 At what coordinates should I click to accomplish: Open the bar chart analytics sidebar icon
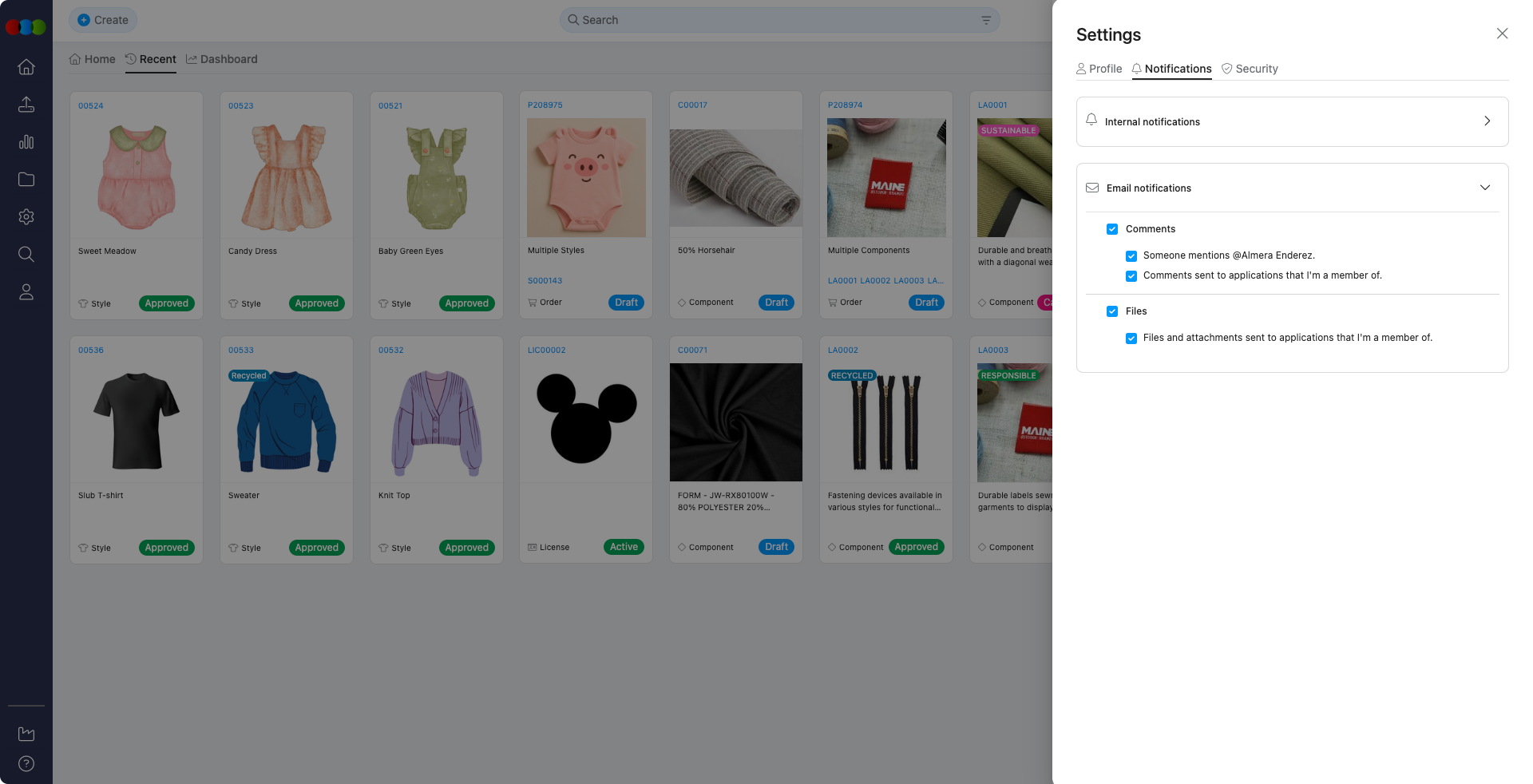point(26,142)
